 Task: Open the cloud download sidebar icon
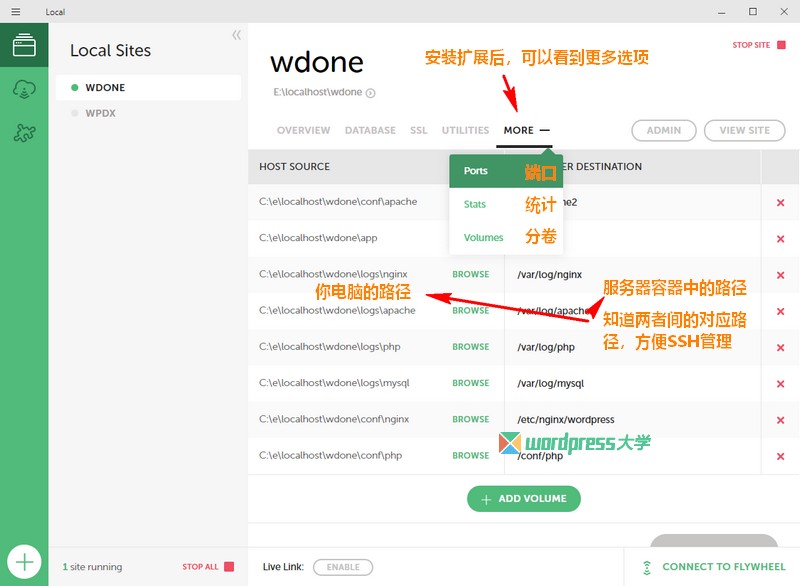[x=24, y=89]
